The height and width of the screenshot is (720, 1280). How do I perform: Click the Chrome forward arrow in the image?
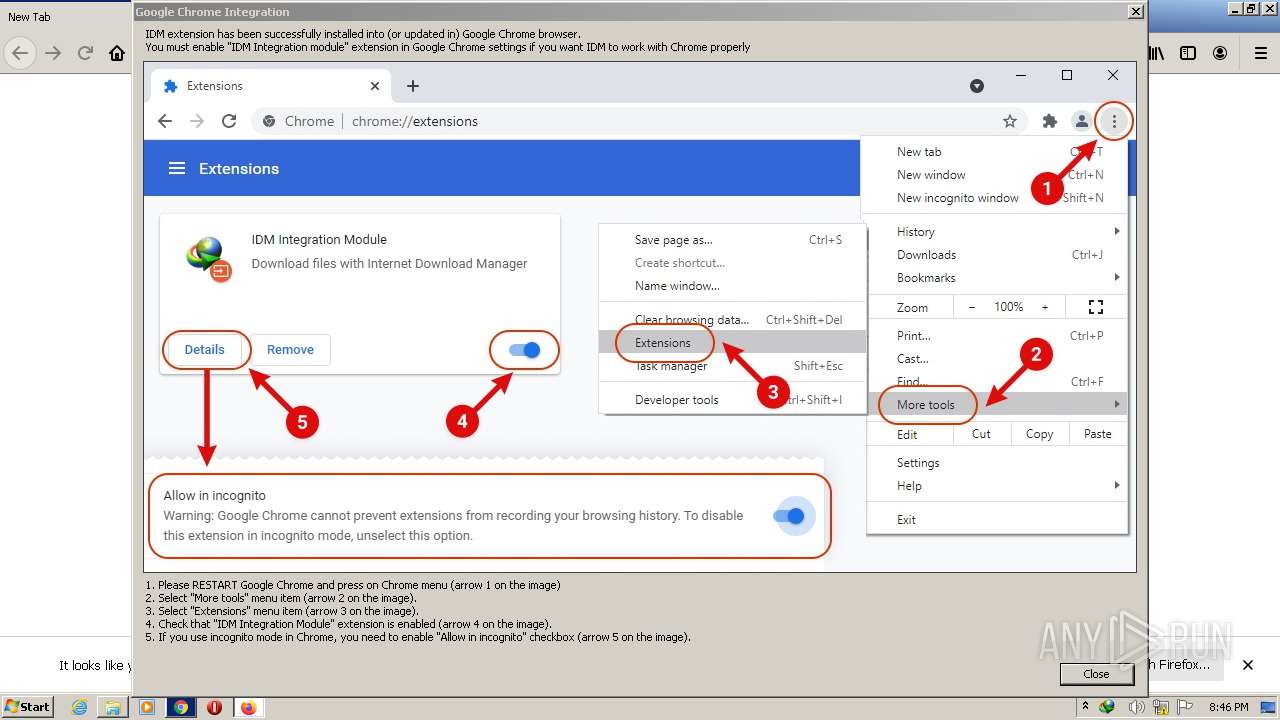(x=197, y=121)
